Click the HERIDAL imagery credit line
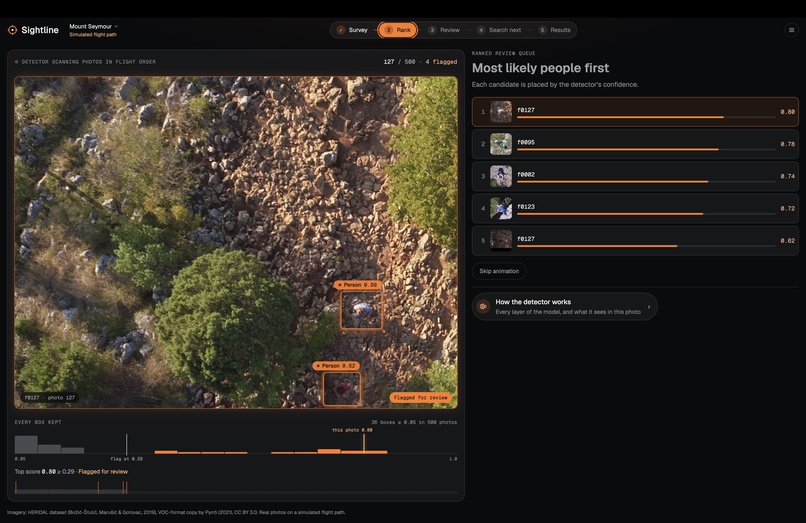Screen dimensions: 806x523 (x=176, y=512)
